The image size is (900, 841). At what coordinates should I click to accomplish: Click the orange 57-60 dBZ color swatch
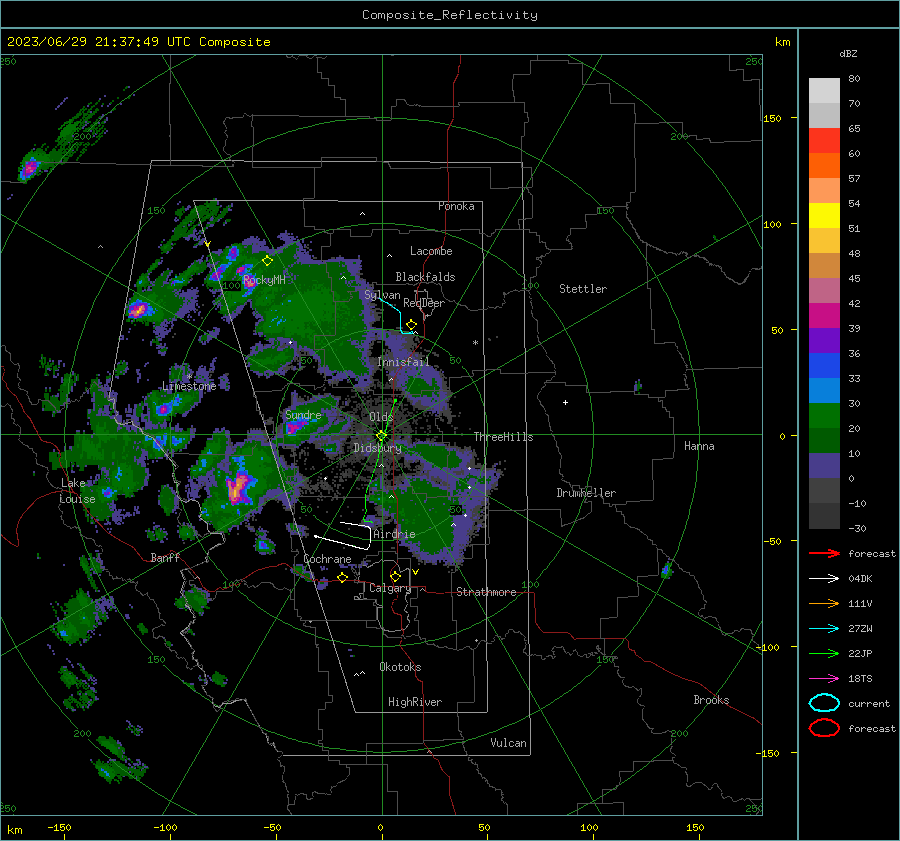click(824, 166)
